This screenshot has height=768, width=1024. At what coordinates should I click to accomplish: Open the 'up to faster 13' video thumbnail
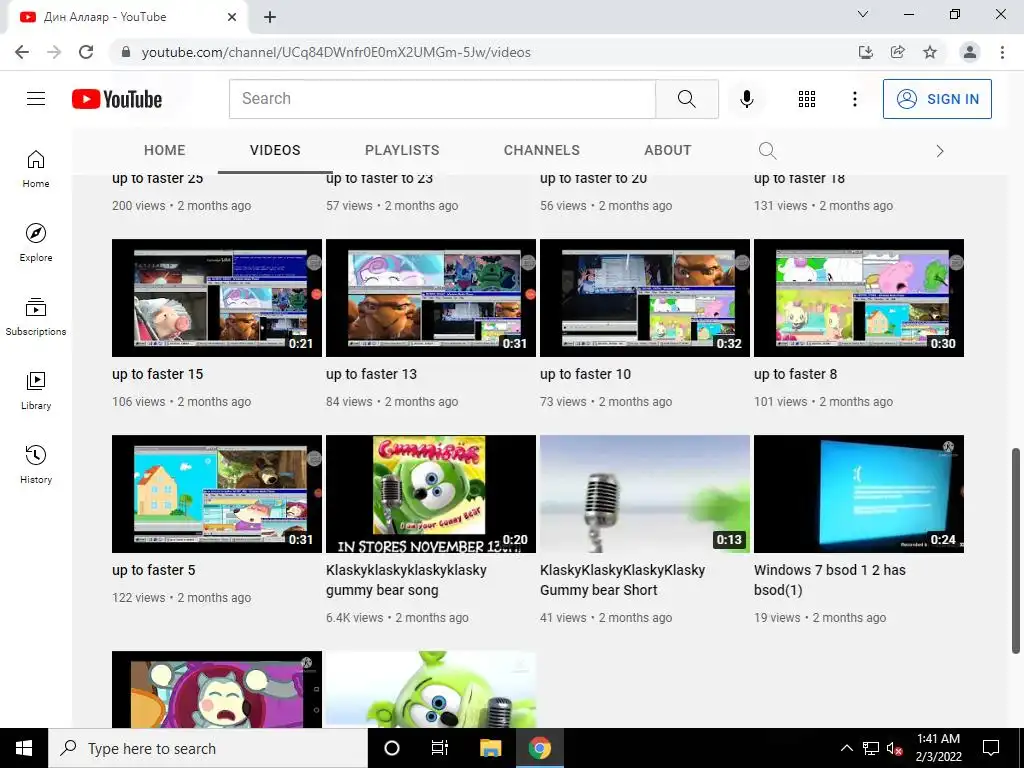pos(431,298)
